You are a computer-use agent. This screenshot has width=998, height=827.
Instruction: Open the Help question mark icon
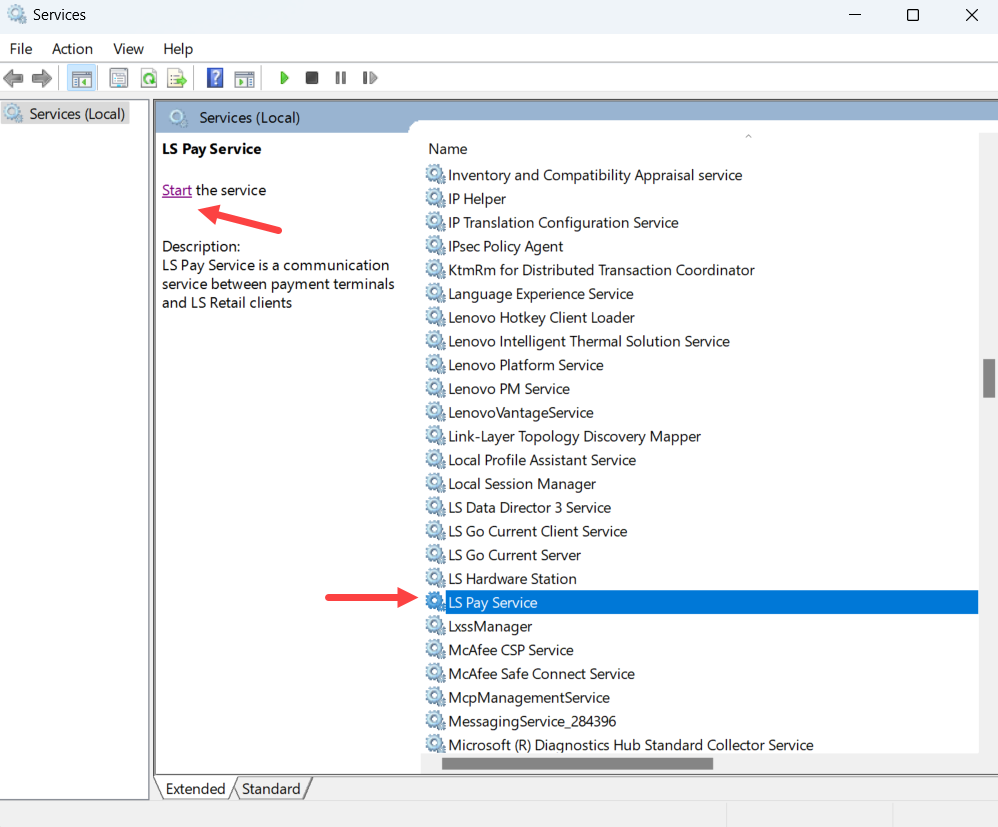pos(215,78)
